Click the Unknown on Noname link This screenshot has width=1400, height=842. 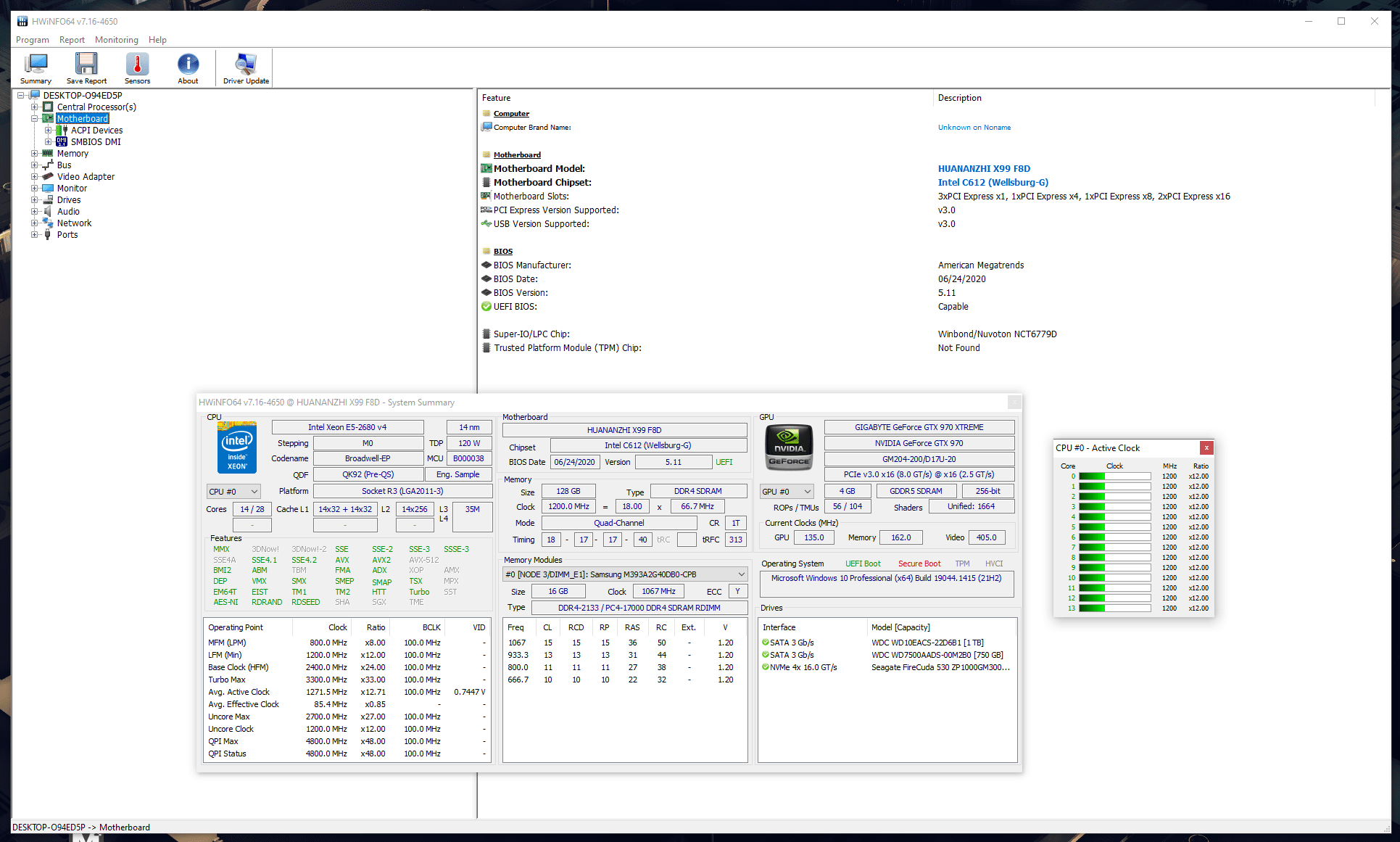[974, 127]
